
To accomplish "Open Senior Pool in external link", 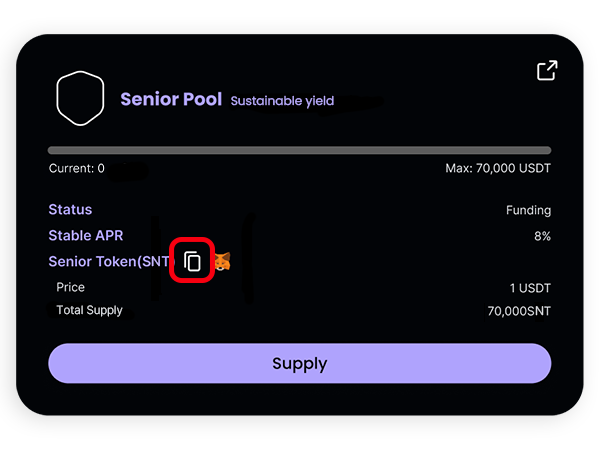I will point(546,71).
